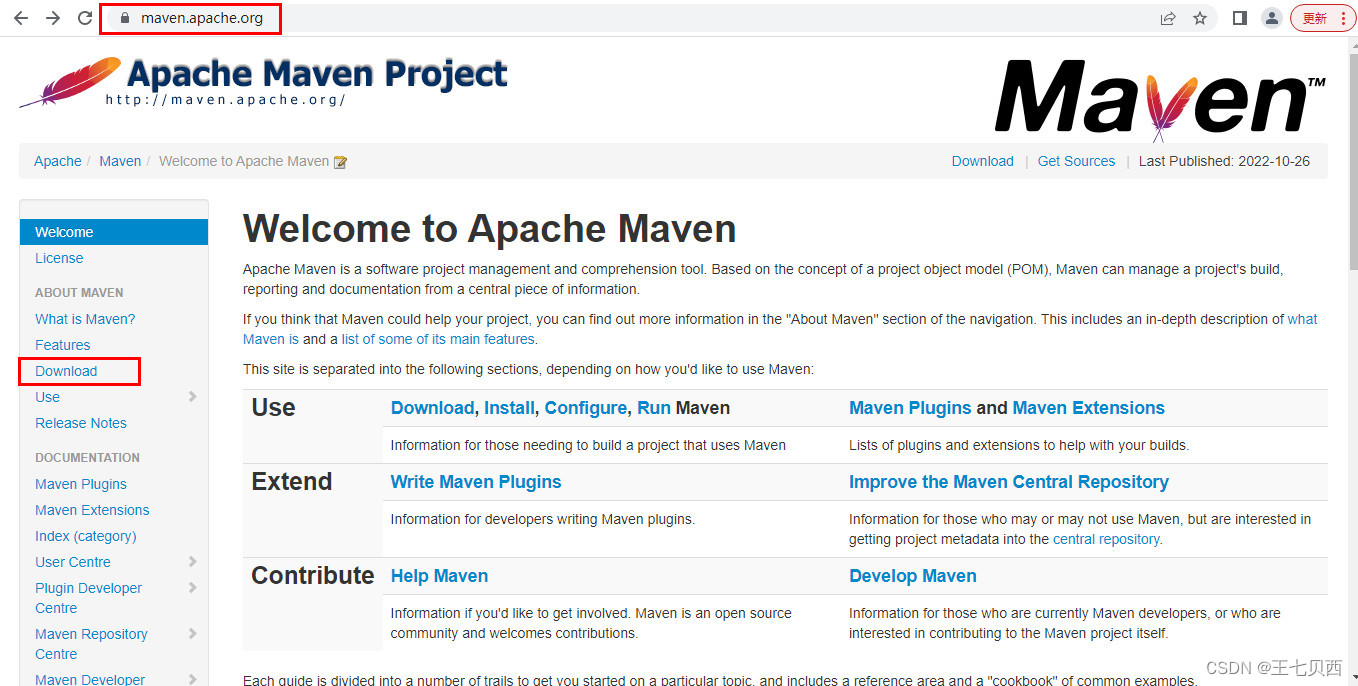Image resolution: width=1358 pixels, height=686 pixels.
Task: Click the Apache Maven Project feather logo
Action: [x=264, y=83]
